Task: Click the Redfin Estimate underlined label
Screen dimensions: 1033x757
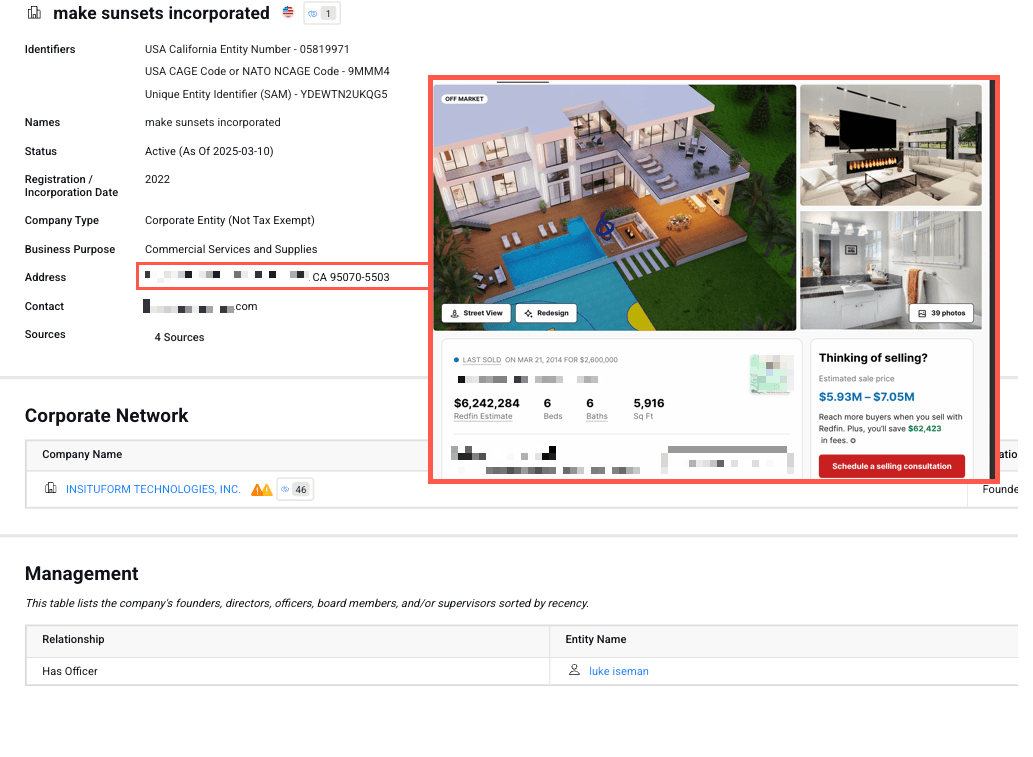Action: 485,416
